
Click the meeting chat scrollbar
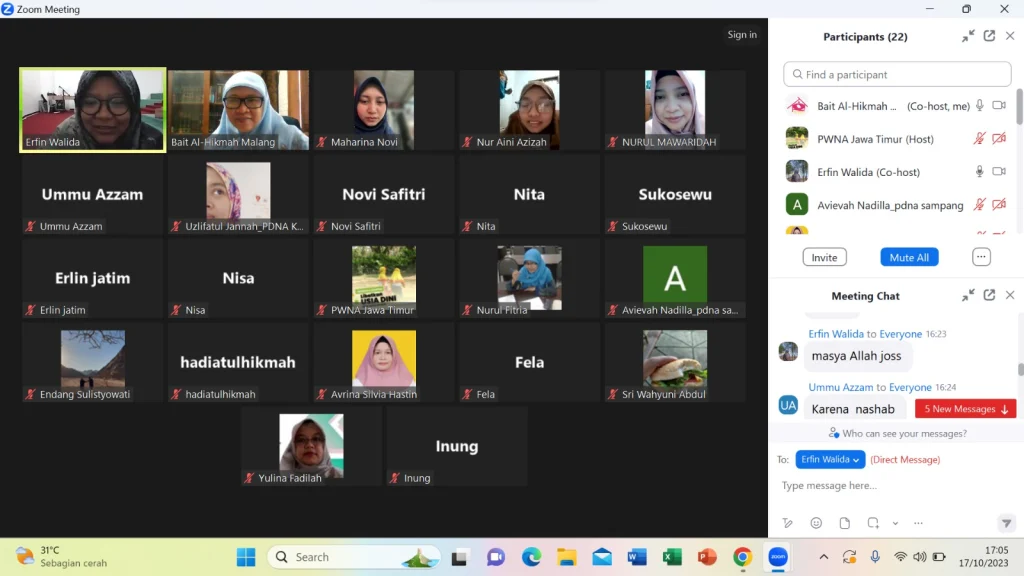(1020, 369)
